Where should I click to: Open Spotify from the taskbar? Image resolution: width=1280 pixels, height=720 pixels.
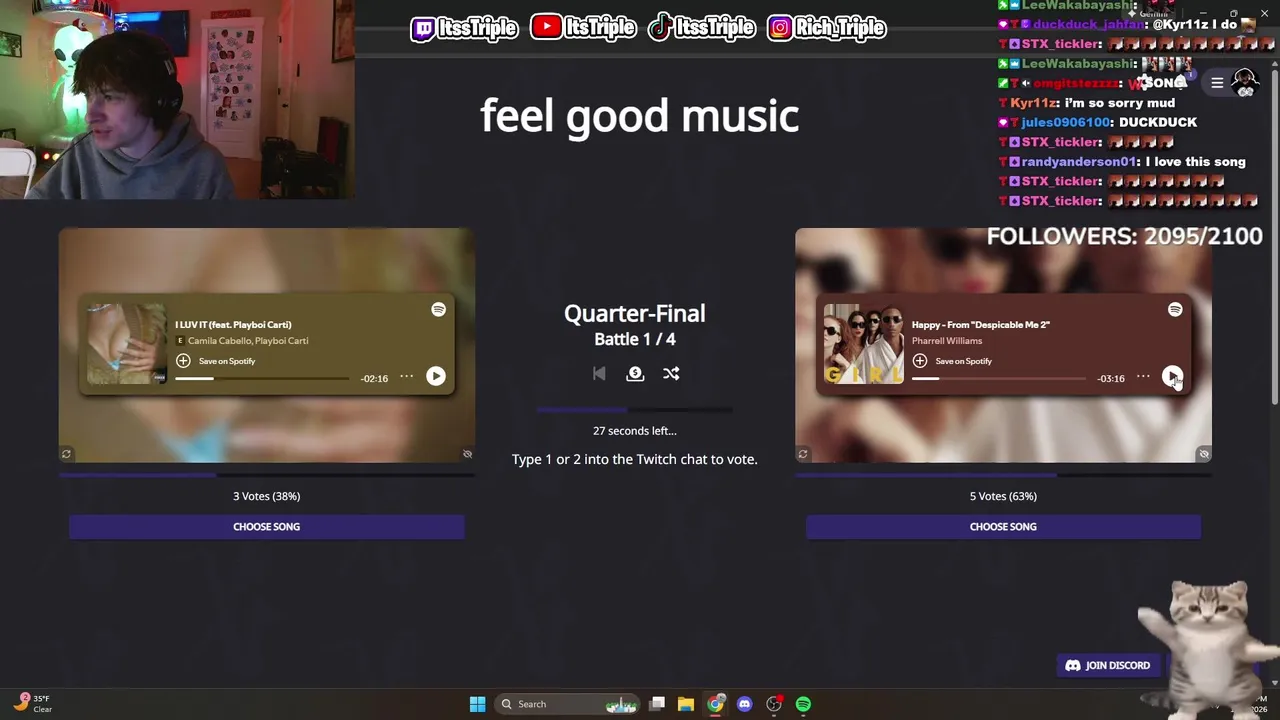coord(803,704)
